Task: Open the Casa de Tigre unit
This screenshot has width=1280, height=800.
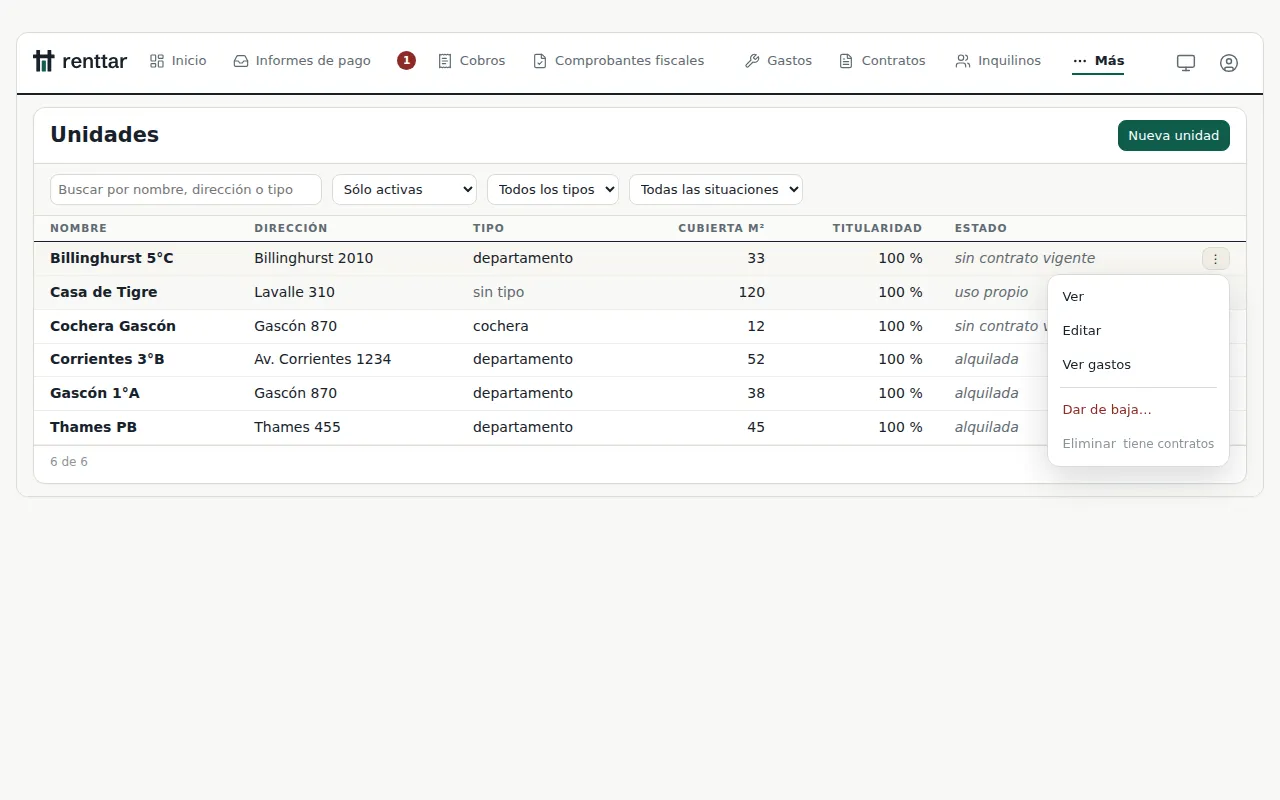Action: point(104,292)
